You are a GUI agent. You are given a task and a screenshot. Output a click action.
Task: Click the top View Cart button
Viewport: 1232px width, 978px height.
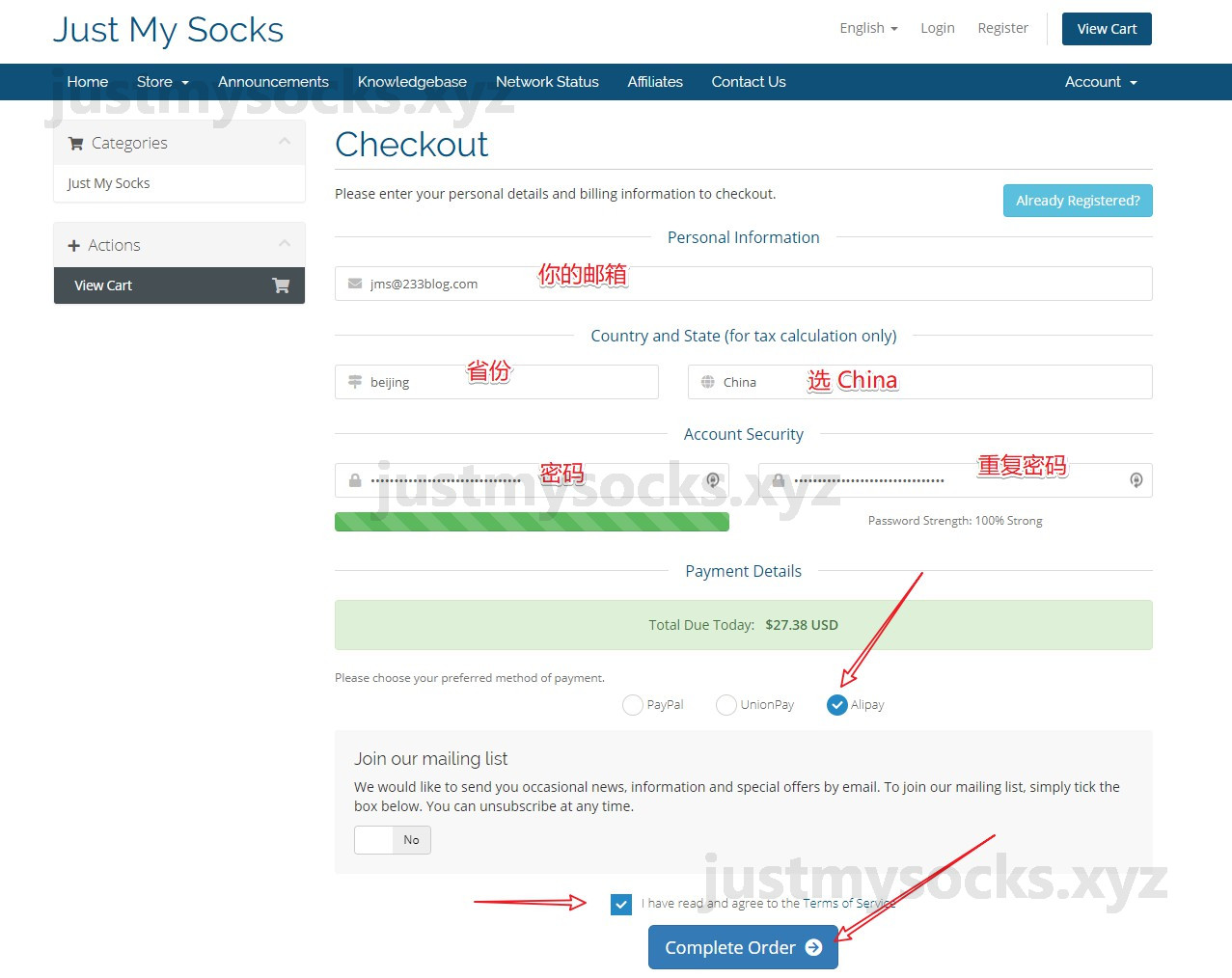tap(1107, 29)
